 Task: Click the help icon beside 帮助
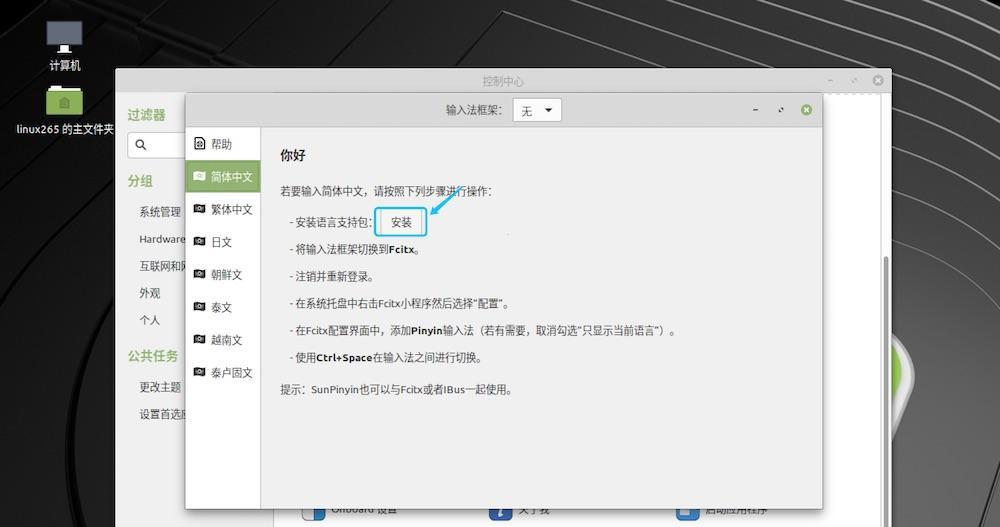[x=200, y=144]
